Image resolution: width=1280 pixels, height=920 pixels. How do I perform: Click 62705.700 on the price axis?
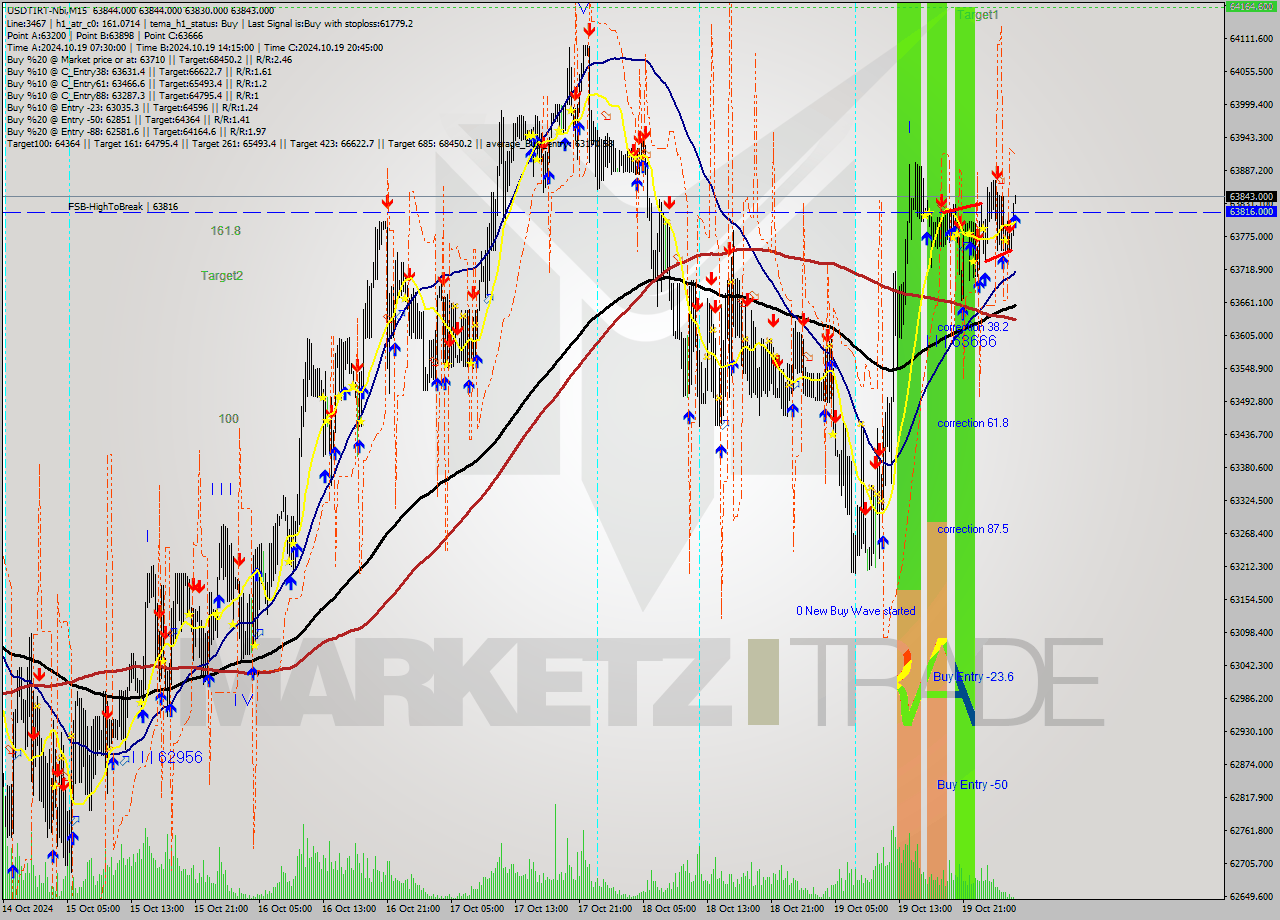[x=1250, y=863]
